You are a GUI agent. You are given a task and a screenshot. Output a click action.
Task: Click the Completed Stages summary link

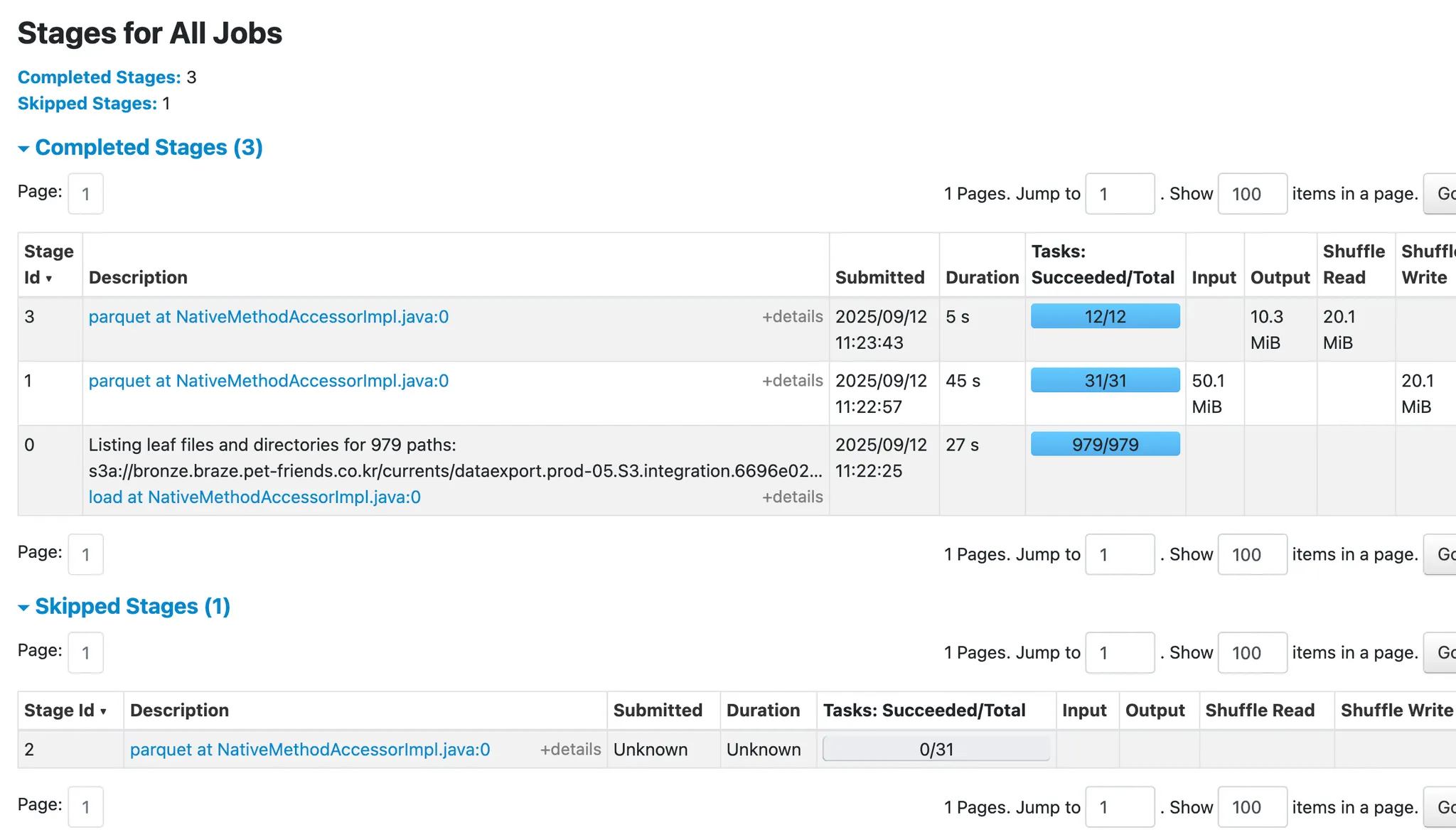[x=99, y=77]
